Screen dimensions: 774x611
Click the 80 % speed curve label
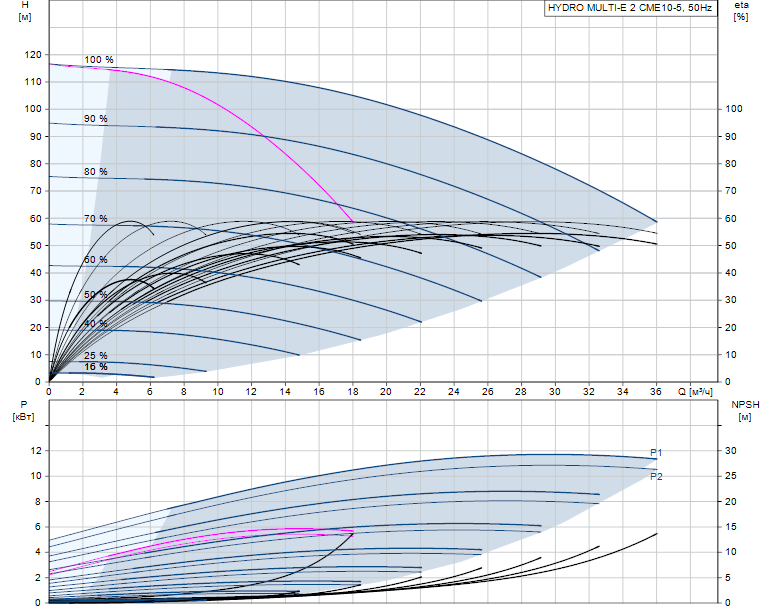[96, 172]
